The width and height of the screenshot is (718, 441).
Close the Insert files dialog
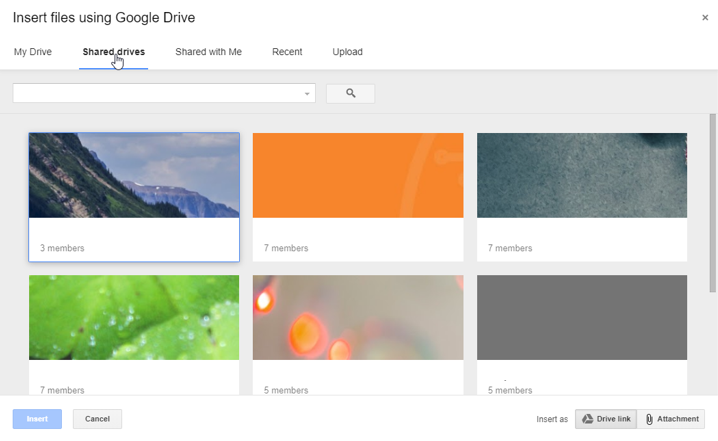coord(705,17)
